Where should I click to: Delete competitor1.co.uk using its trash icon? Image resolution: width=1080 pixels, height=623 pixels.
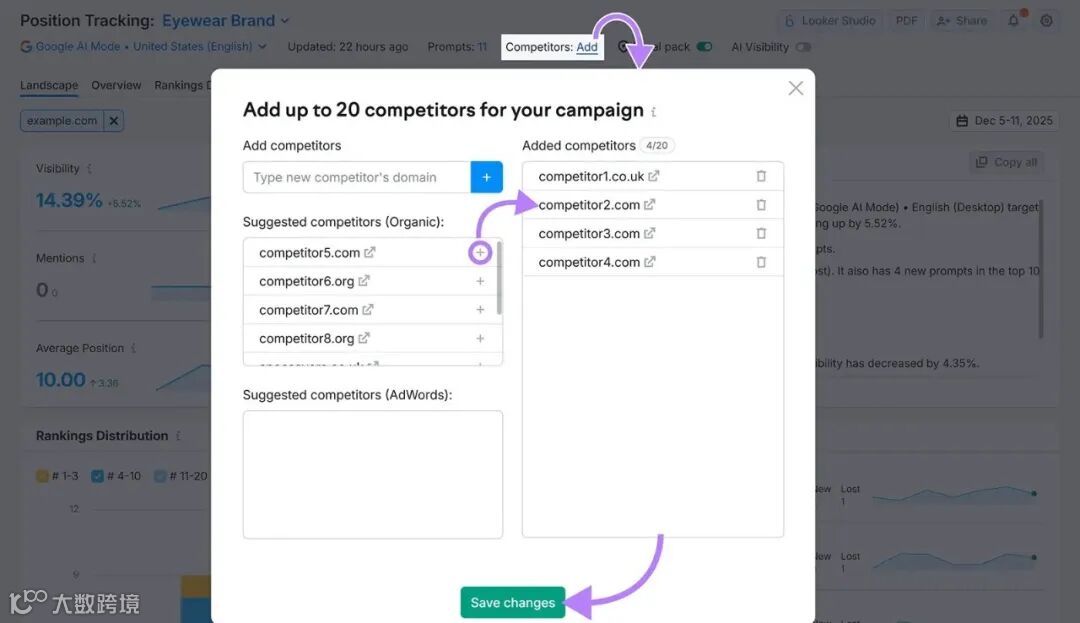[761, 176]
